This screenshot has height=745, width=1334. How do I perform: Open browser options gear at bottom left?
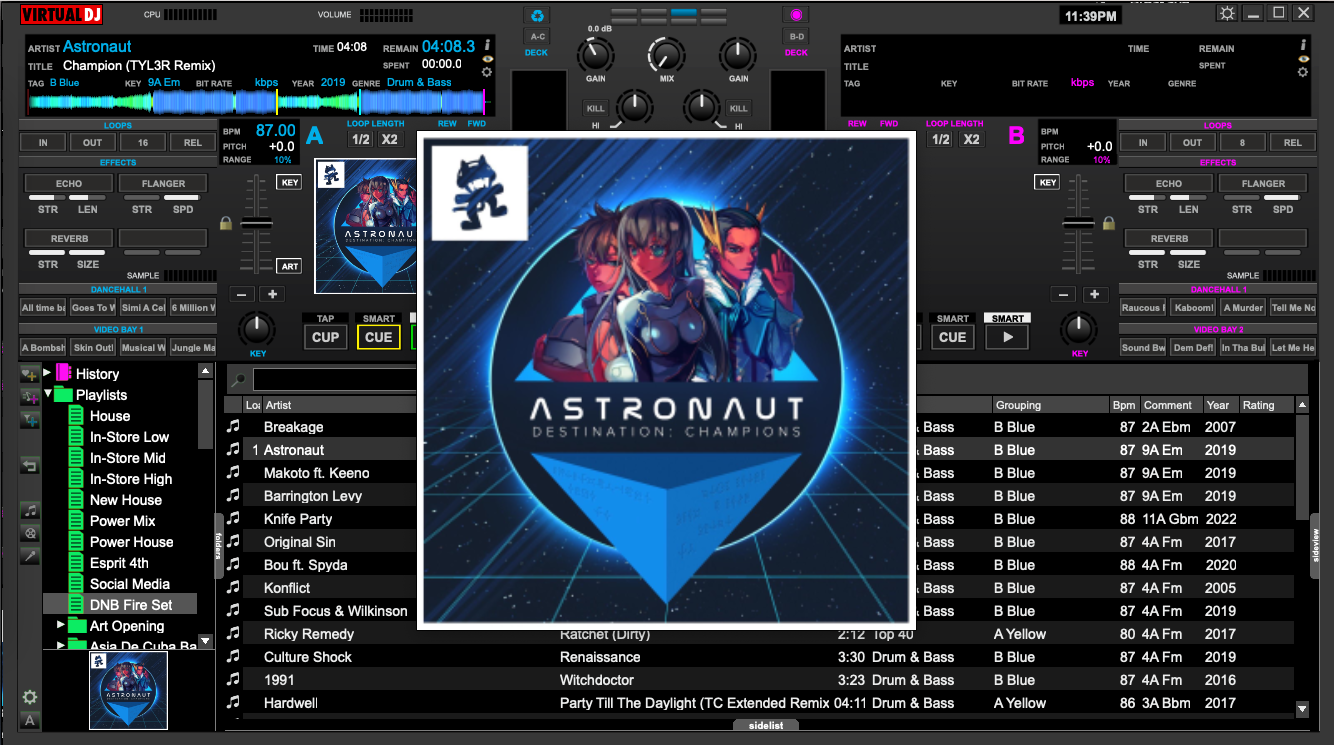(x=30, y=698)
